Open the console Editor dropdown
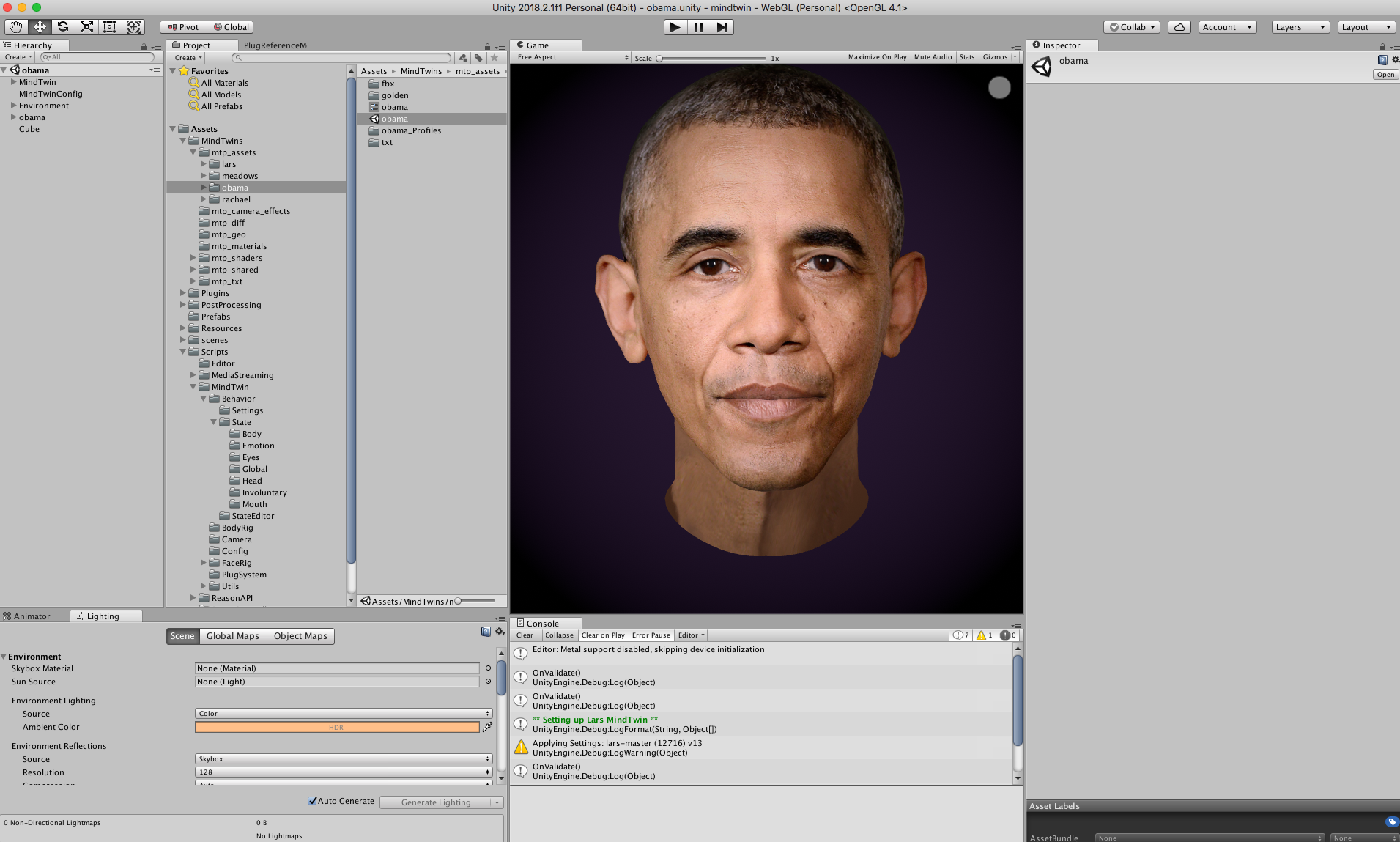 coord(691,635)
